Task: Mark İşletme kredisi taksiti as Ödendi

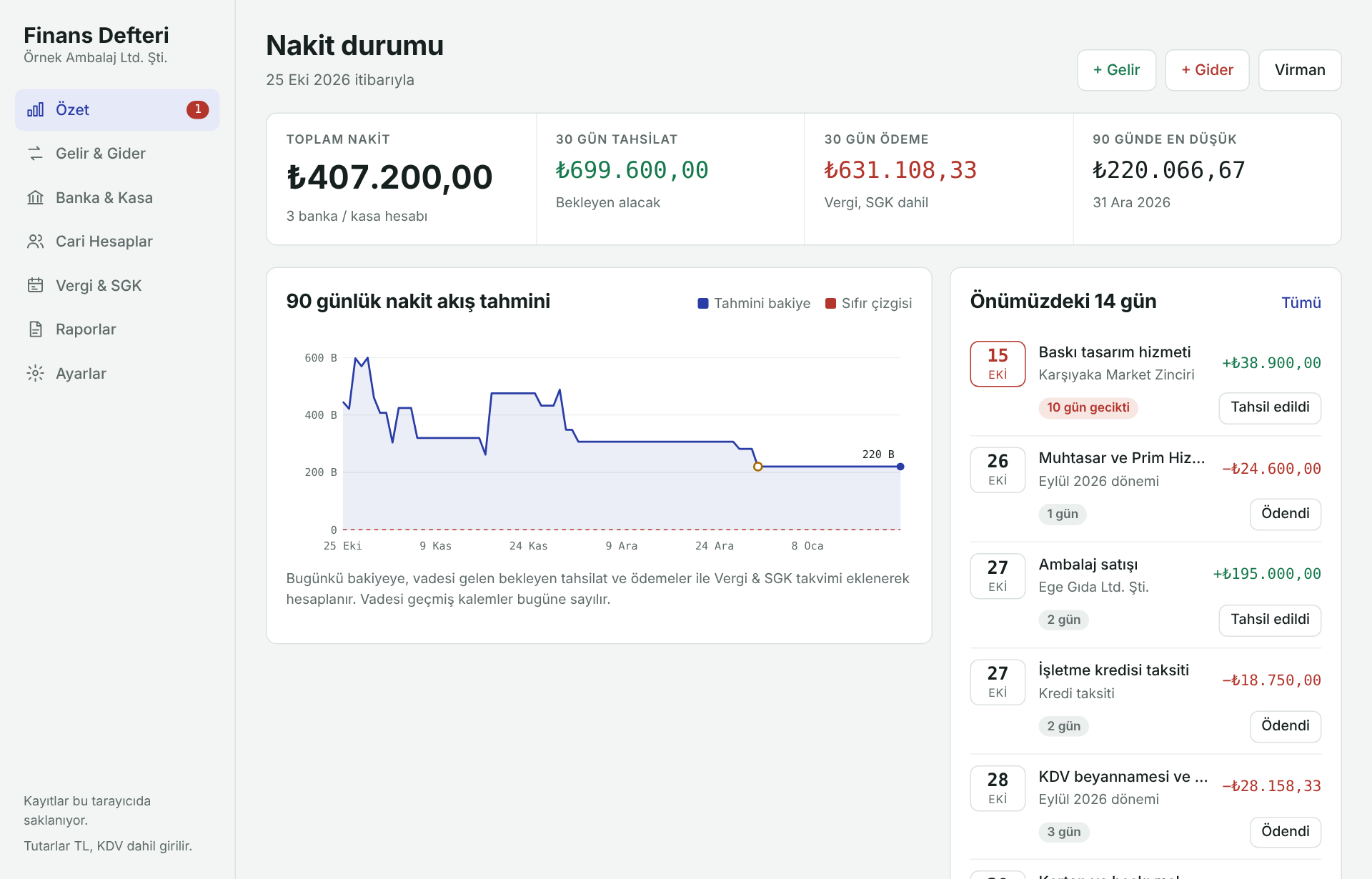Action: point(1286,726)
